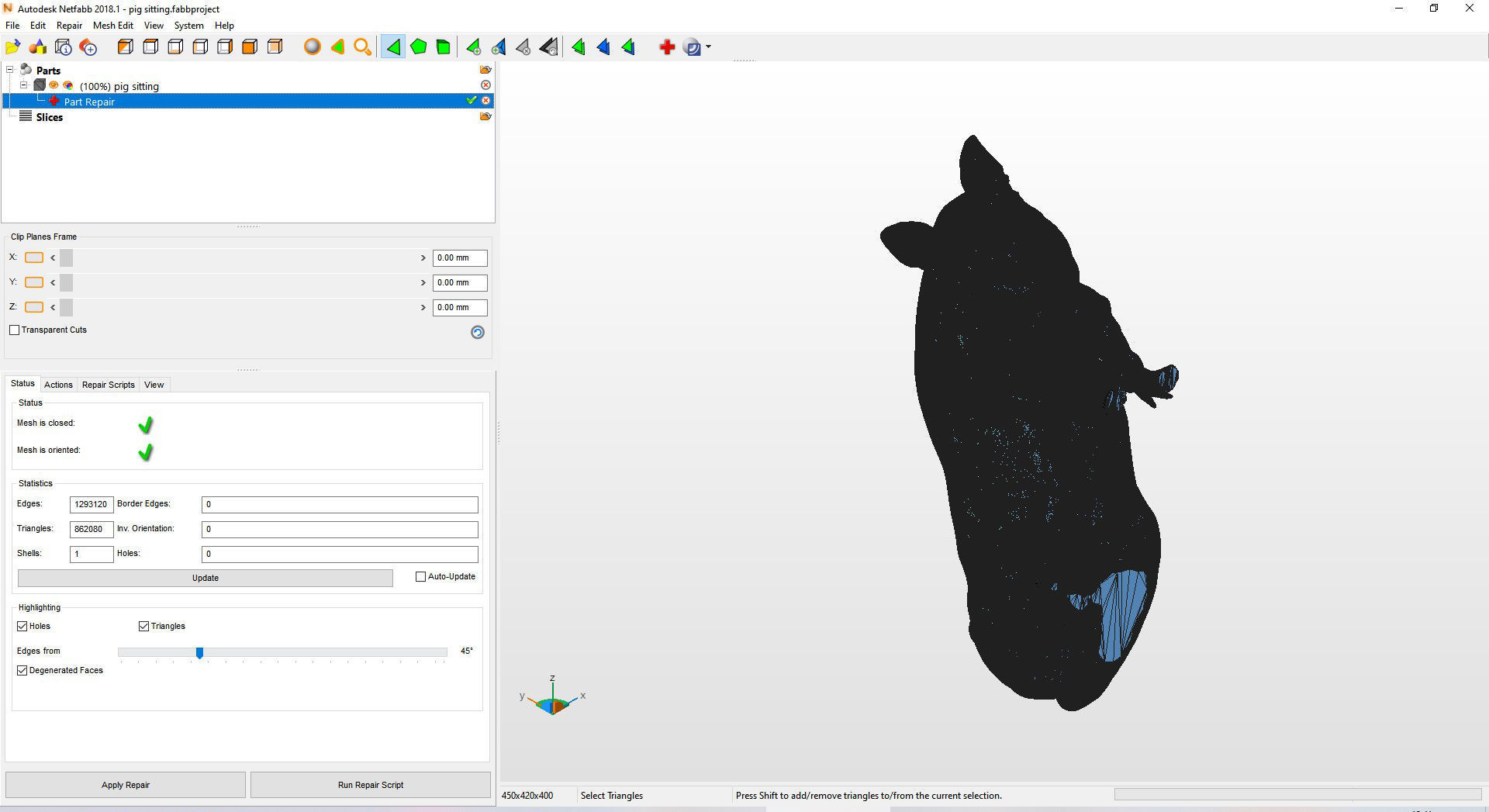Activate the green pentagon surface selection tool

pyautogui.click(x=418, y=47)
